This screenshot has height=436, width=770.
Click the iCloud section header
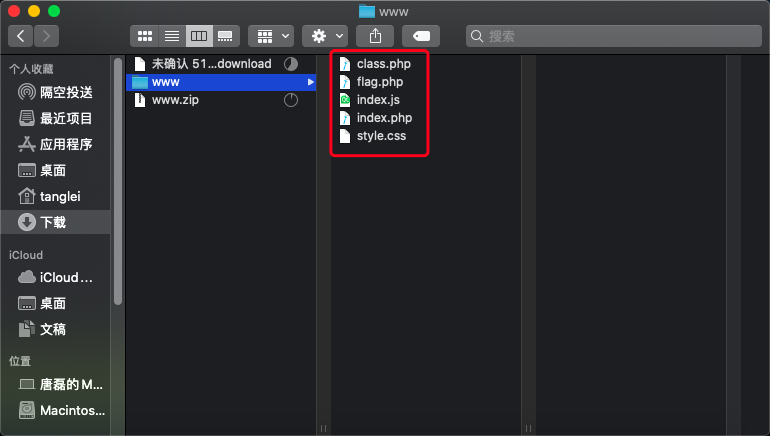26,255
